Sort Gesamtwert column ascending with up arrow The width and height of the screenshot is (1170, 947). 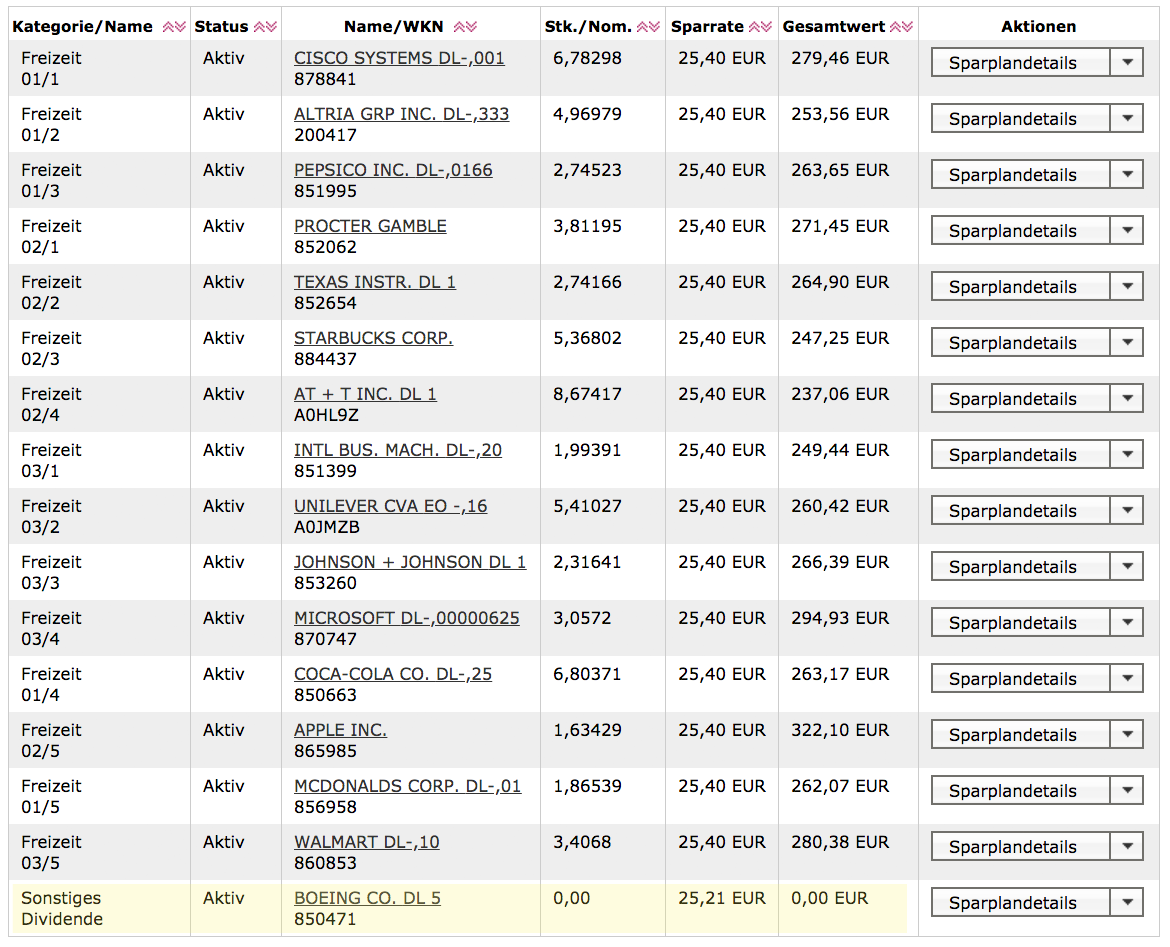coord(895,27)
